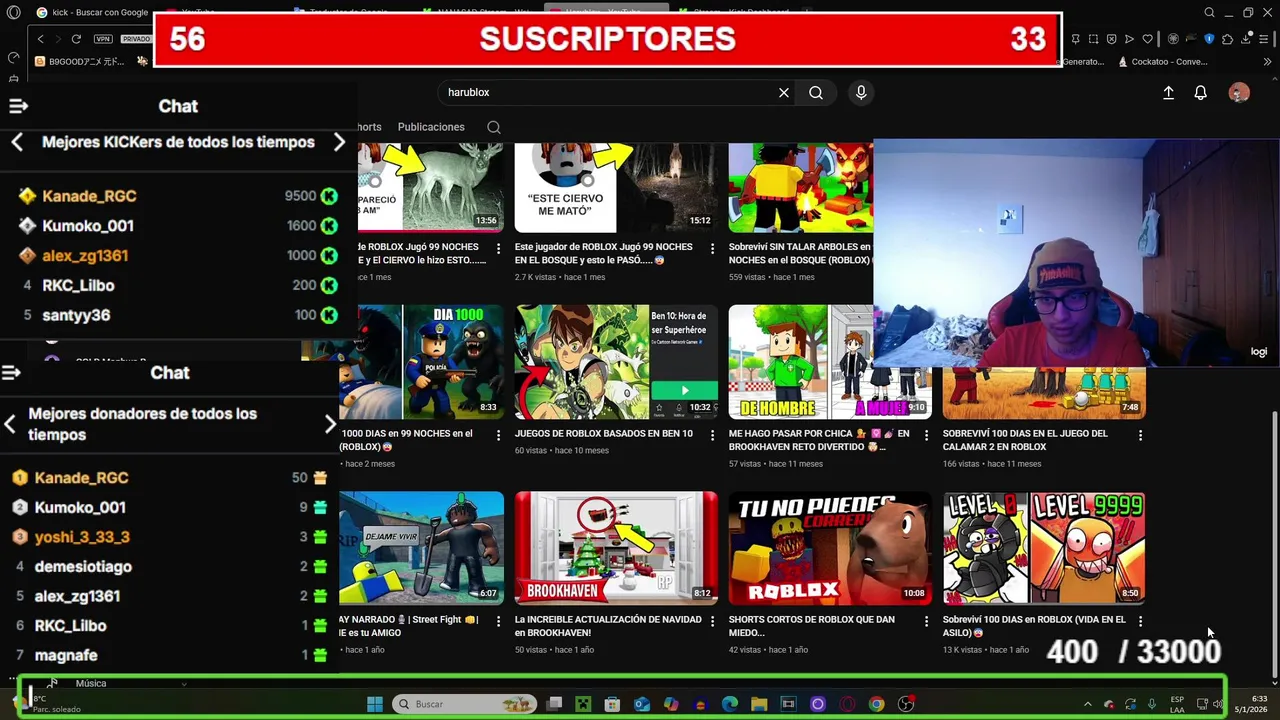Open the top Chat panel menu icon

(18, 105)
